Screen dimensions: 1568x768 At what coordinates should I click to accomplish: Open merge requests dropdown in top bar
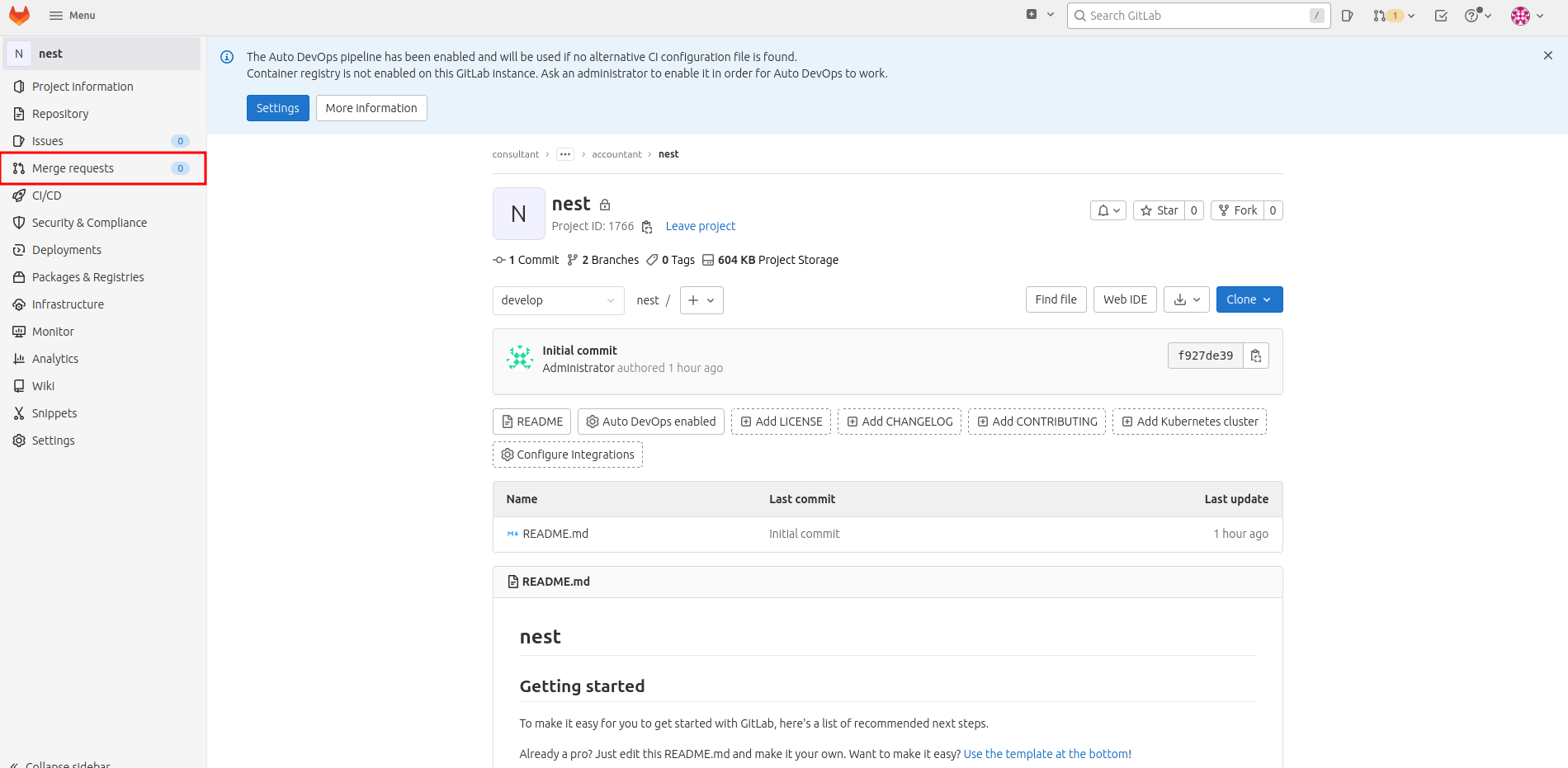point(1394,16)
